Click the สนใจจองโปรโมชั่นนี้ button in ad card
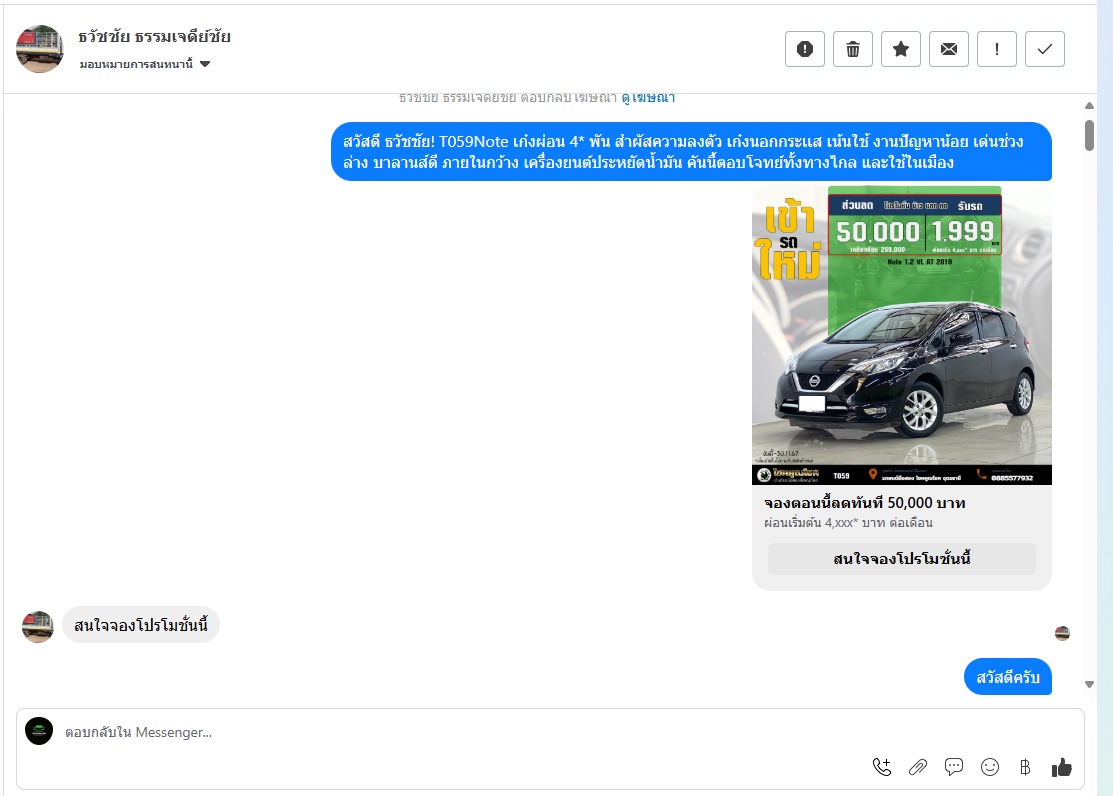The height and width of the screenshot is (796, 1113). [901, 559]
